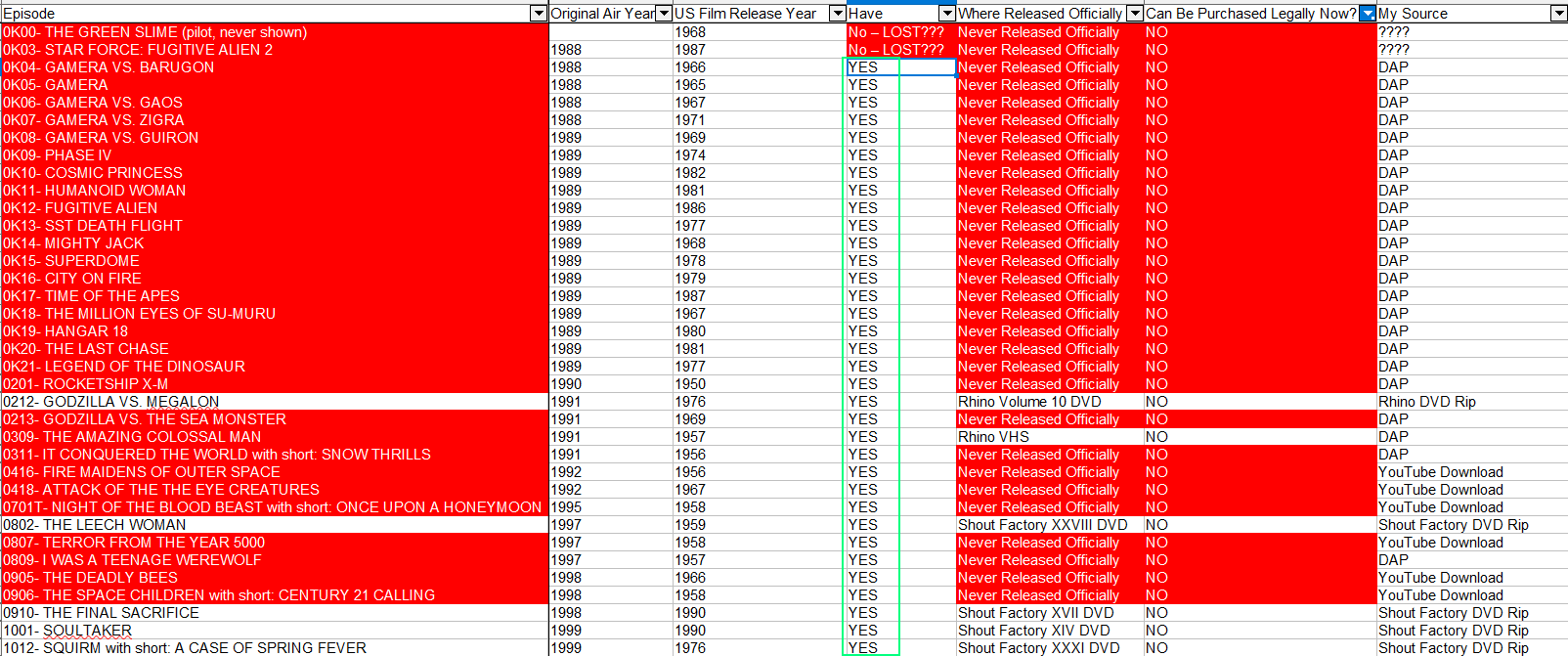Select cell 0K09- PHASE IV
Screen dimensions: 1568x656
(x=275, y=155)
